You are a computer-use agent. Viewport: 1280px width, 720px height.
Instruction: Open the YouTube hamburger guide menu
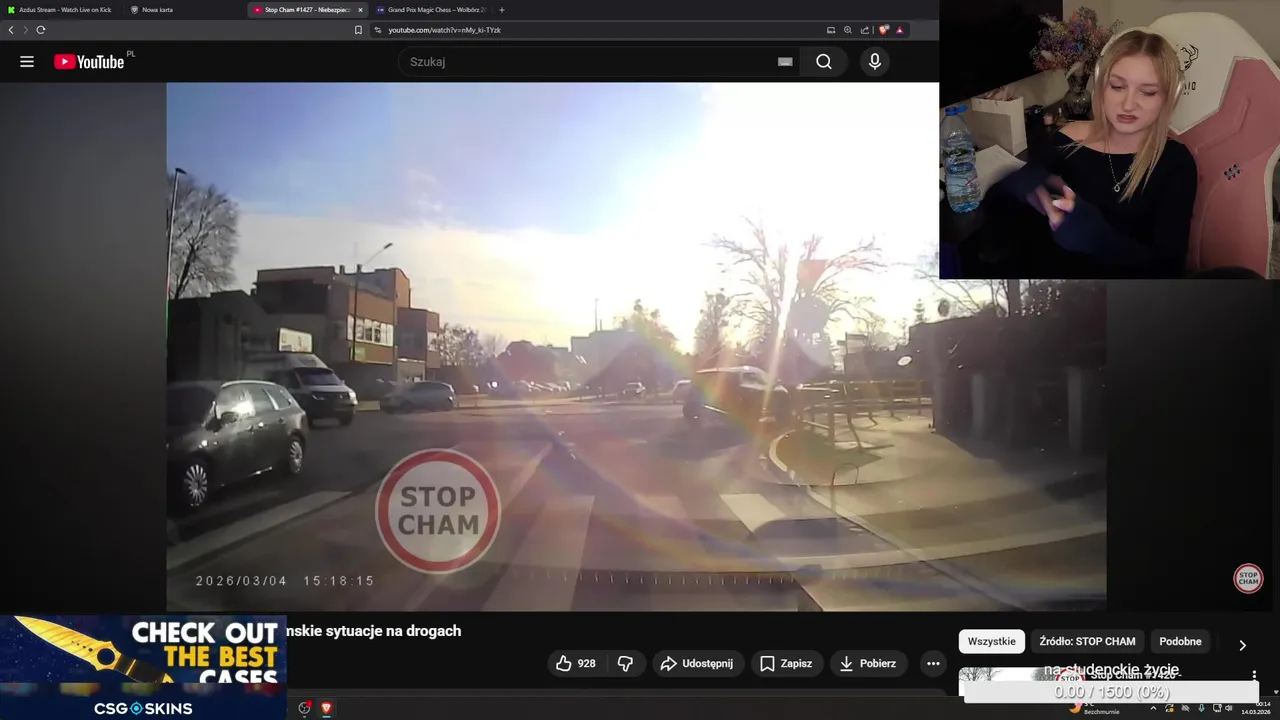pyautogui.click(x=27, y=62)
